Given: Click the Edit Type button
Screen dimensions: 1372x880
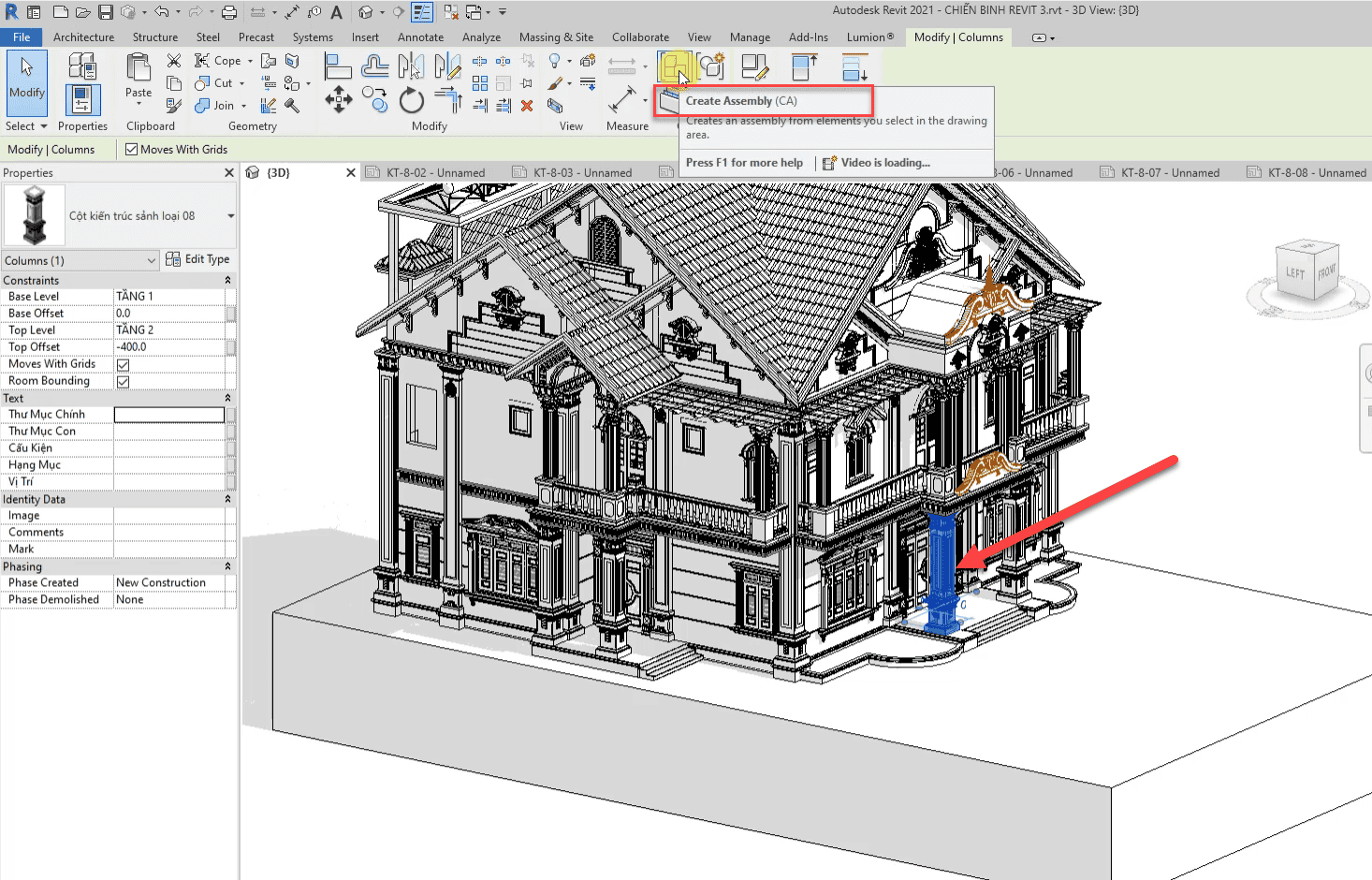Looking at the screenshot, I should (x=197, y=259).
